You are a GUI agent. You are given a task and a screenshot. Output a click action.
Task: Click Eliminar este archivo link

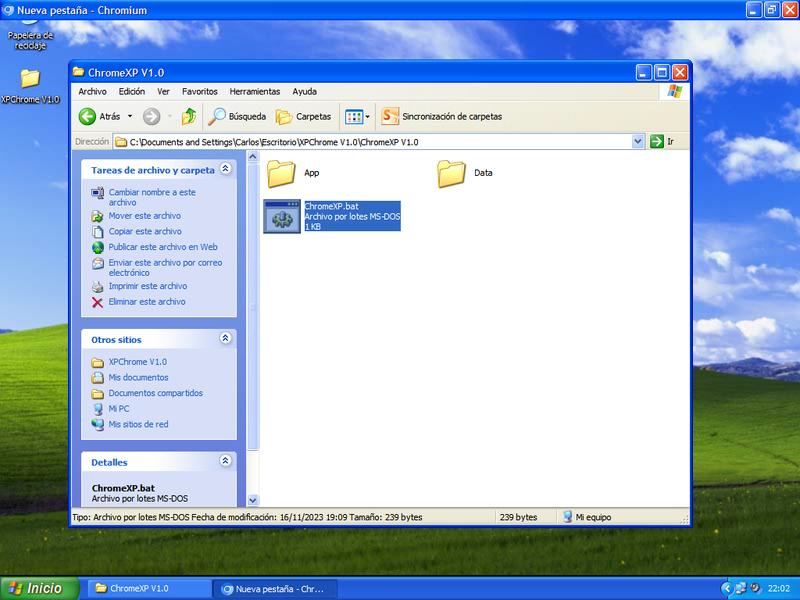[147, 302]
